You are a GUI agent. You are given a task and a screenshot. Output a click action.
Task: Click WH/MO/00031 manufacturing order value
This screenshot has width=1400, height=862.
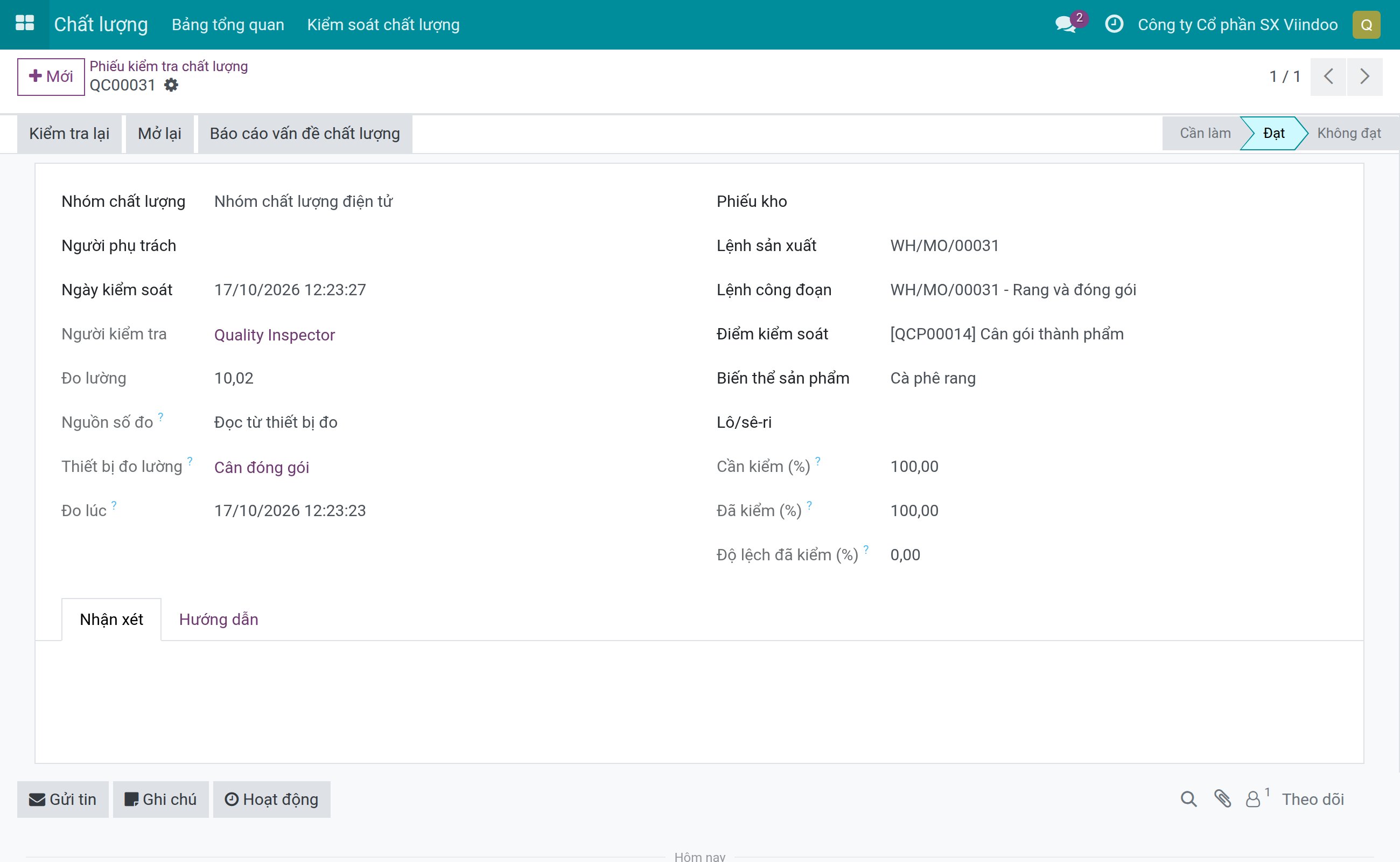944,246
